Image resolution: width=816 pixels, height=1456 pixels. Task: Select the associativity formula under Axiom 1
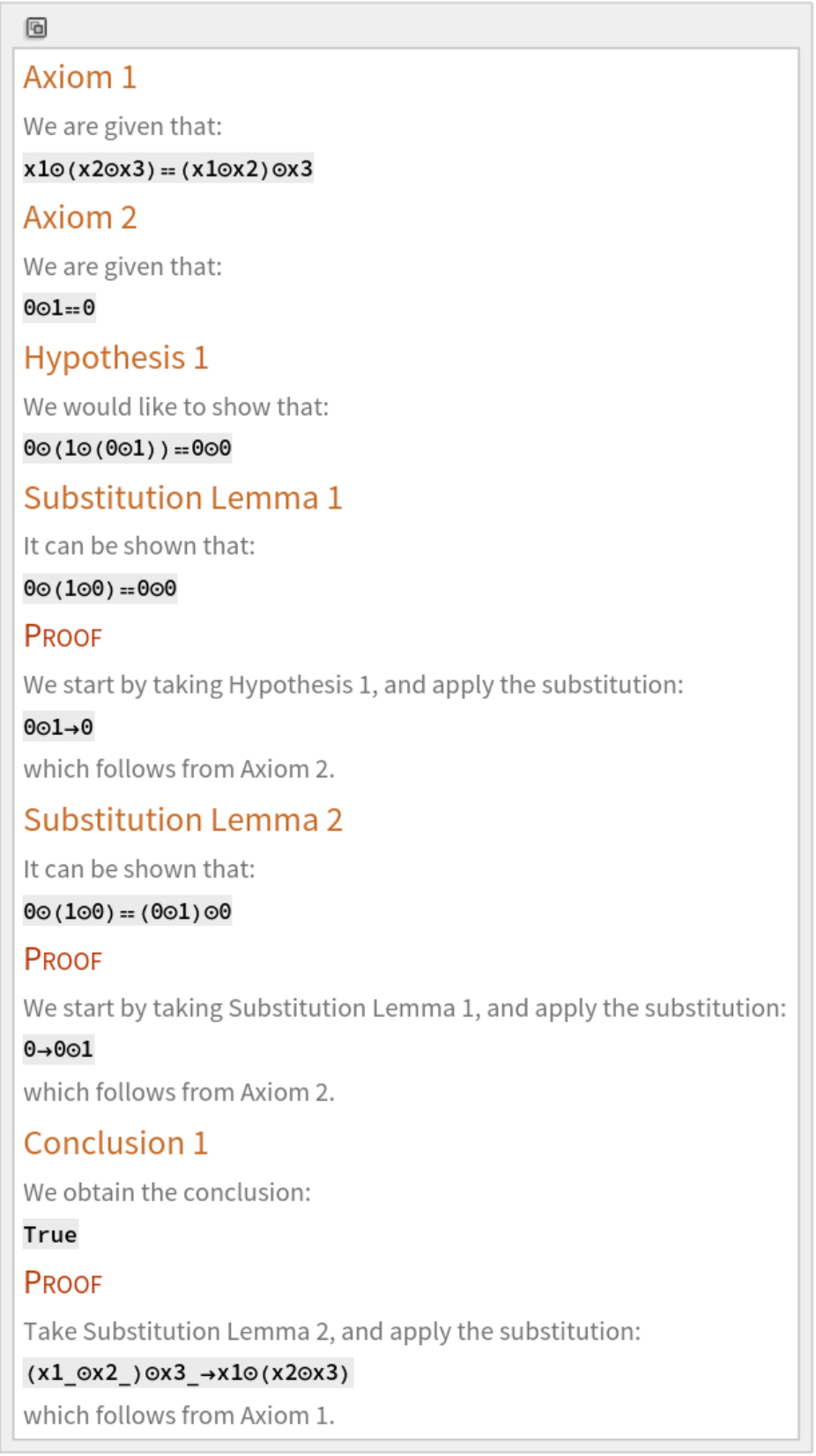tap(167, 168)
